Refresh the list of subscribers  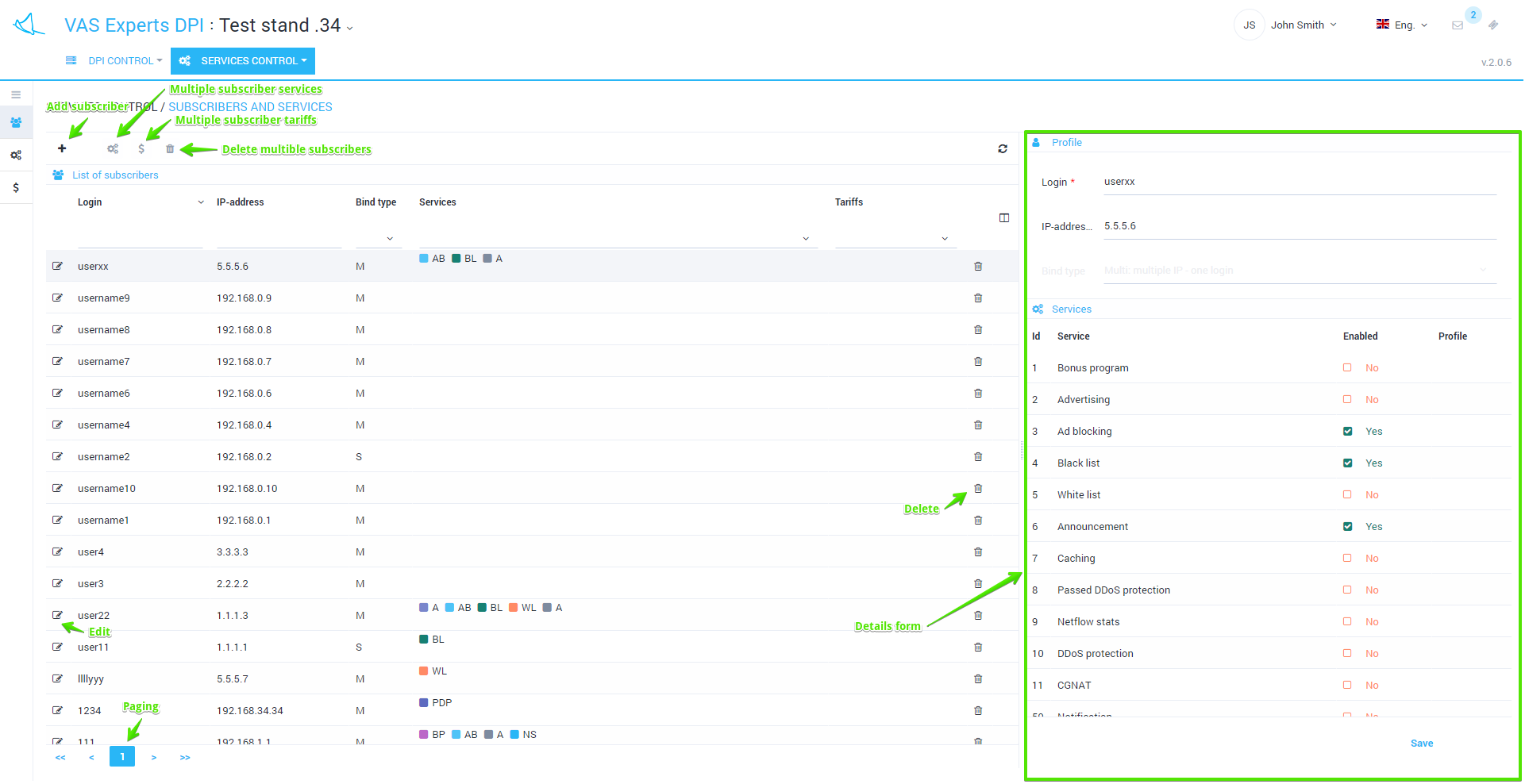[1003, 148]
